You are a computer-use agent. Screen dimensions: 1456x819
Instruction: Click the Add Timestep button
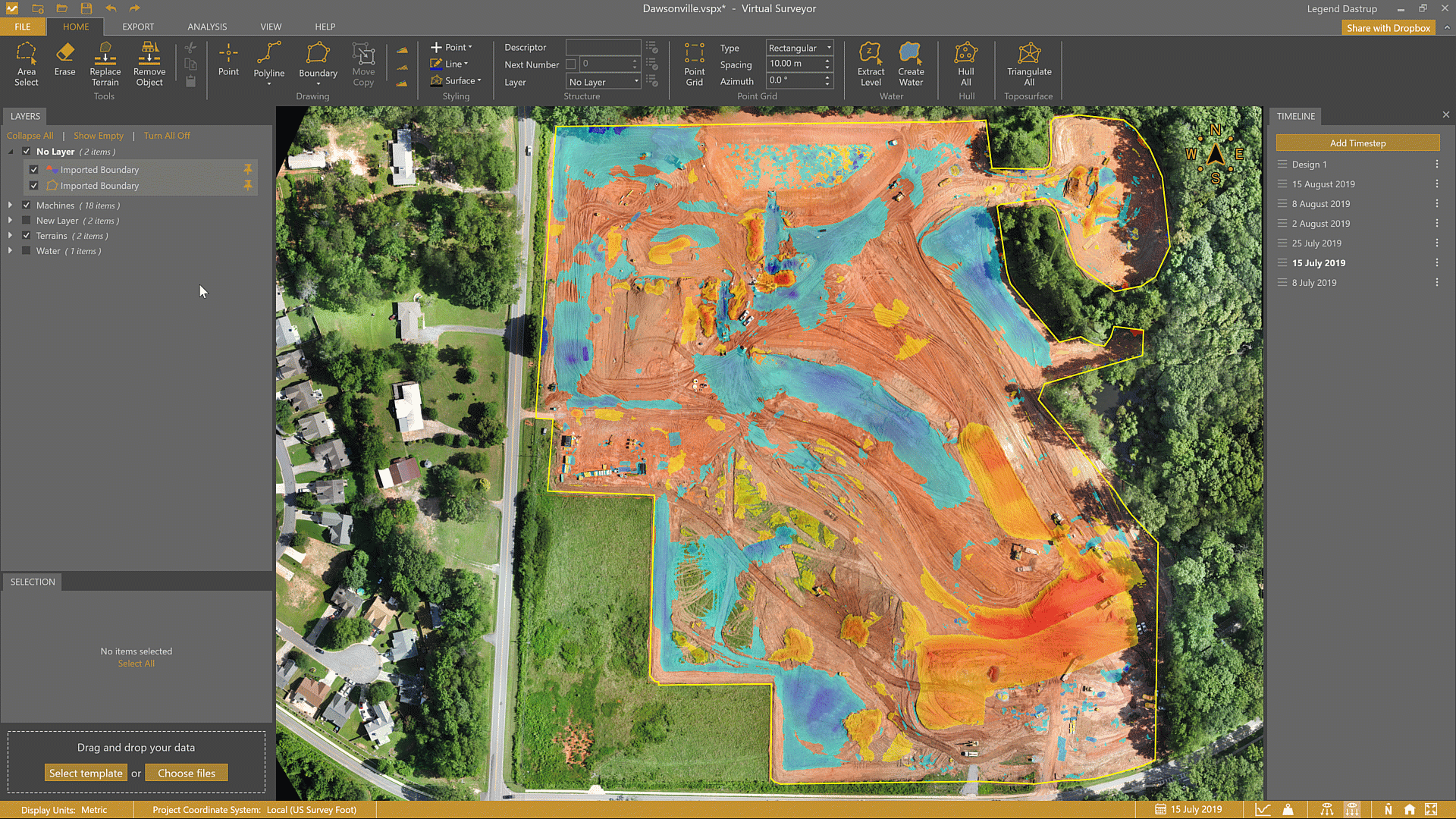tap(1357, 143)
